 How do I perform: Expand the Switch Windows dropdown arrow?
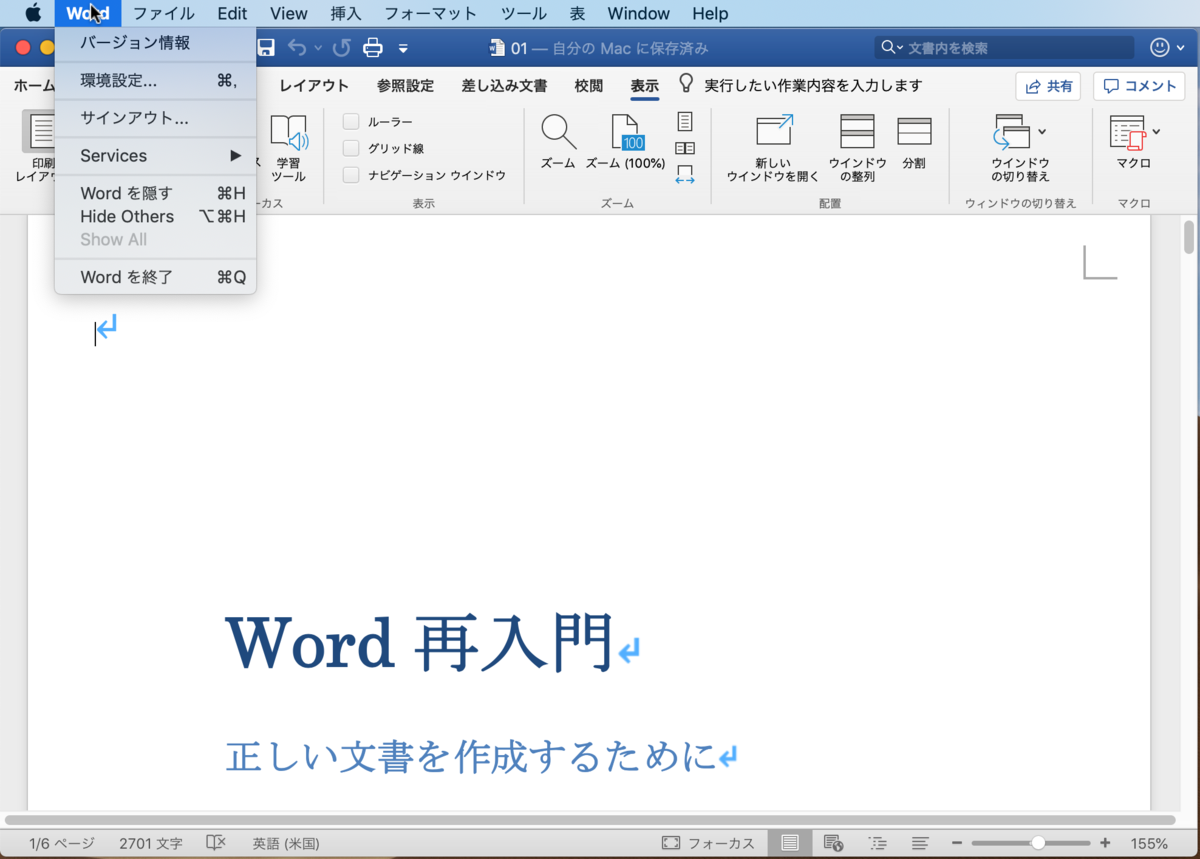[x=1042, y=131]
